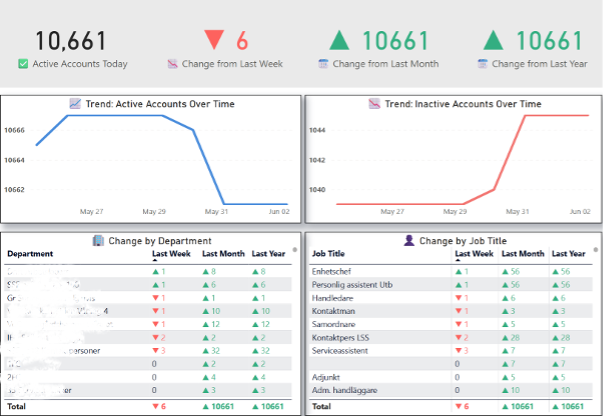
Task: Click the Total label in Job Title table
Action: (x=321, y=406)
